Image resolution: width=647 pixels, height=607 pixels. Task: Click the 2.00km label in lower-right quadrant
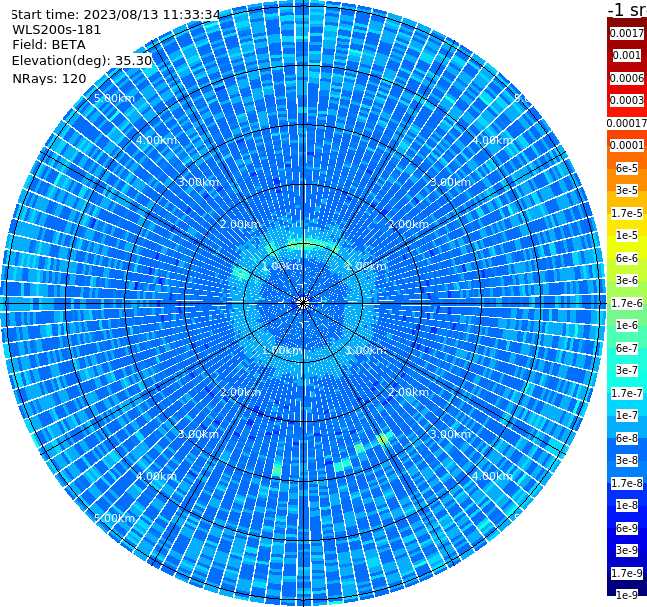408,392
